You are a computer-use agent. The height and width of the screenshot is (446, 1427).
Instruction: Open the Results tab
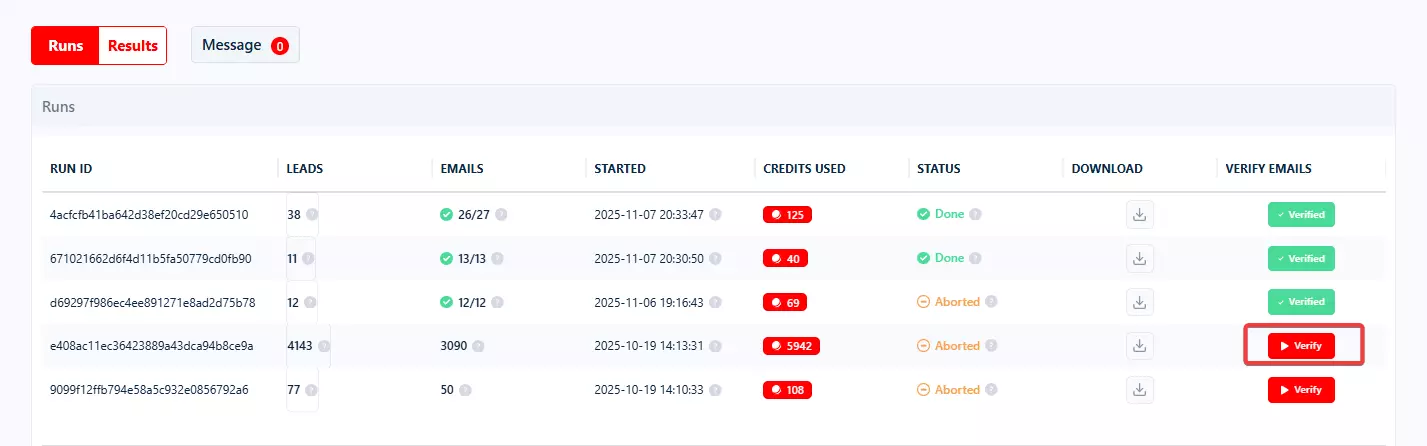[x=132, y=46]
